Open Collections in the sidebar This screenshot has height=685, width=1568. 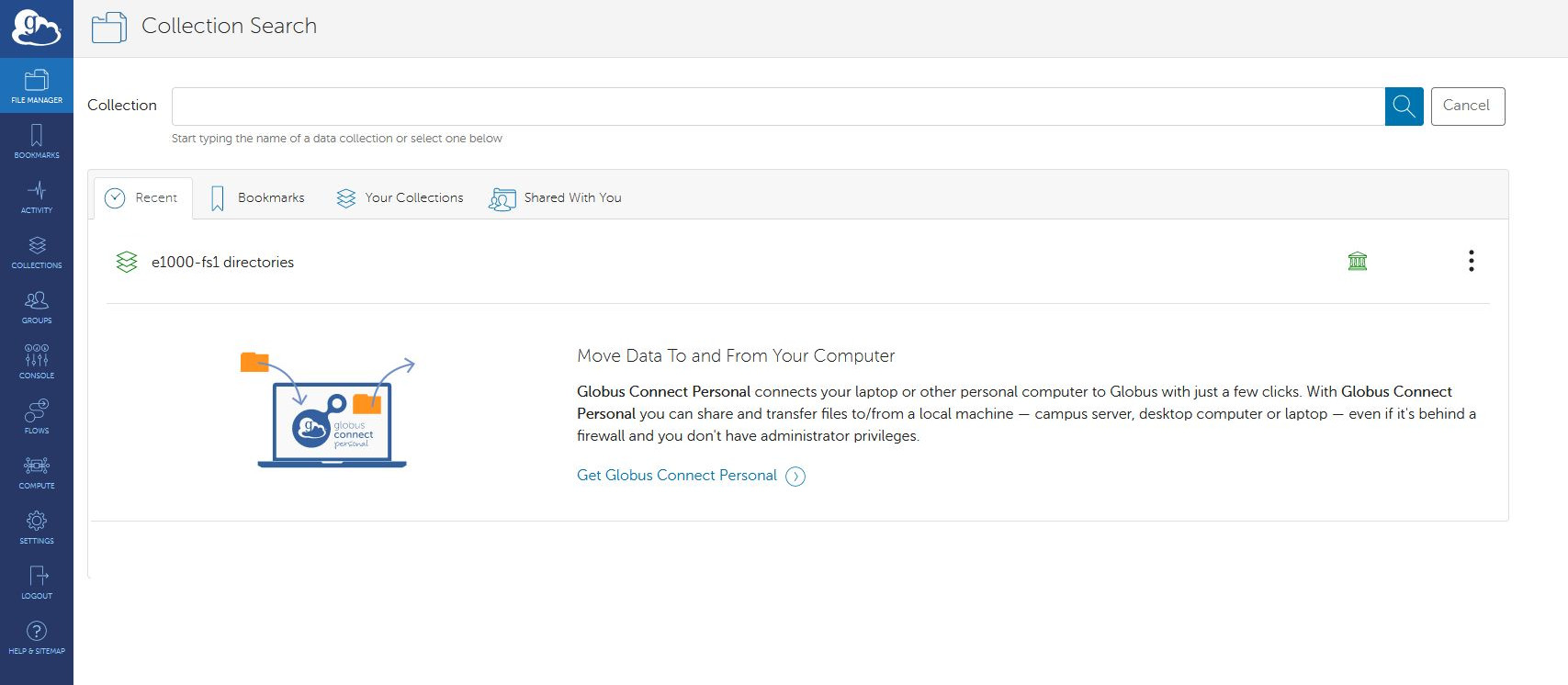(37, 252)
